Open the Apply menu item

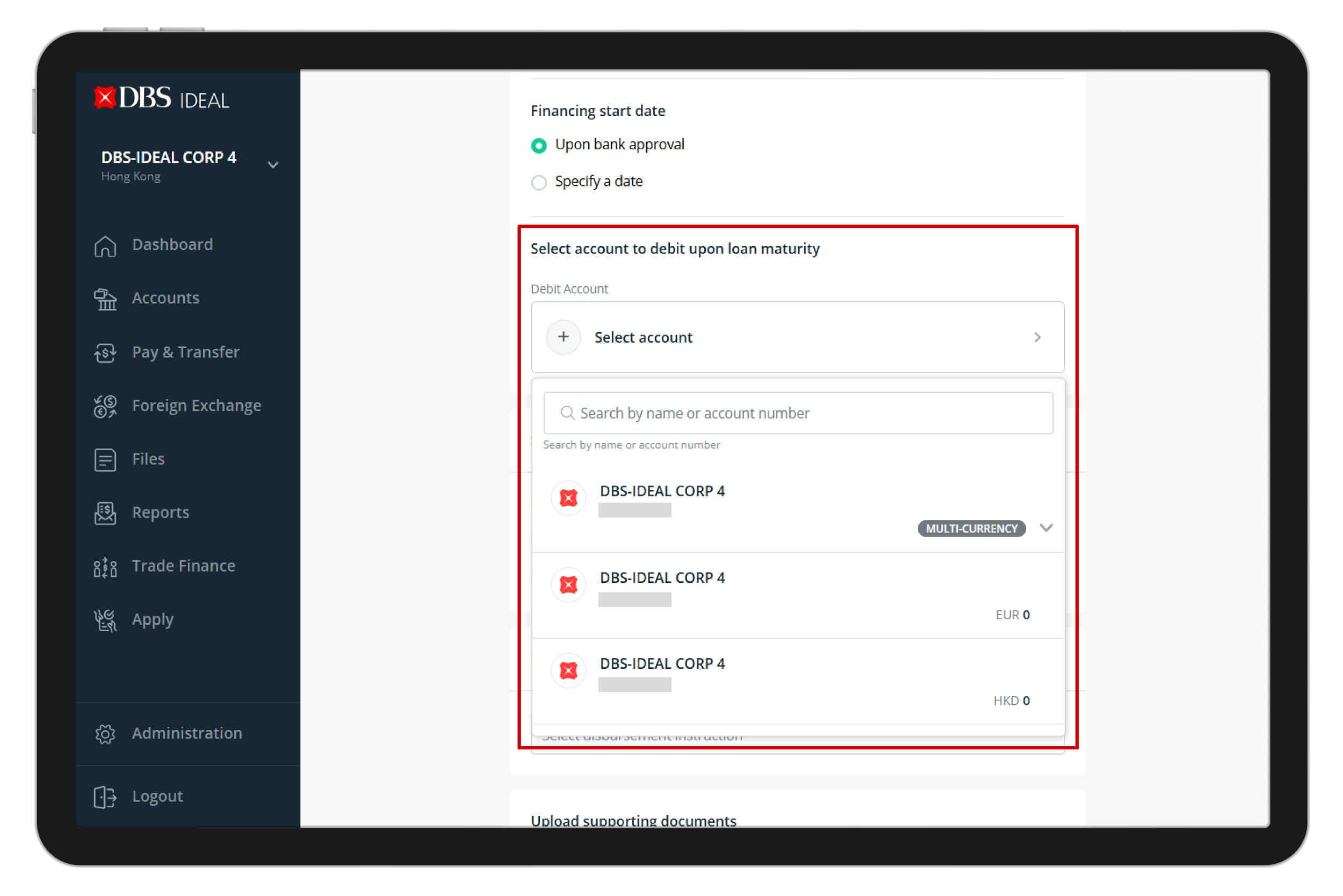pyautogui.click(x=153, y=620)
